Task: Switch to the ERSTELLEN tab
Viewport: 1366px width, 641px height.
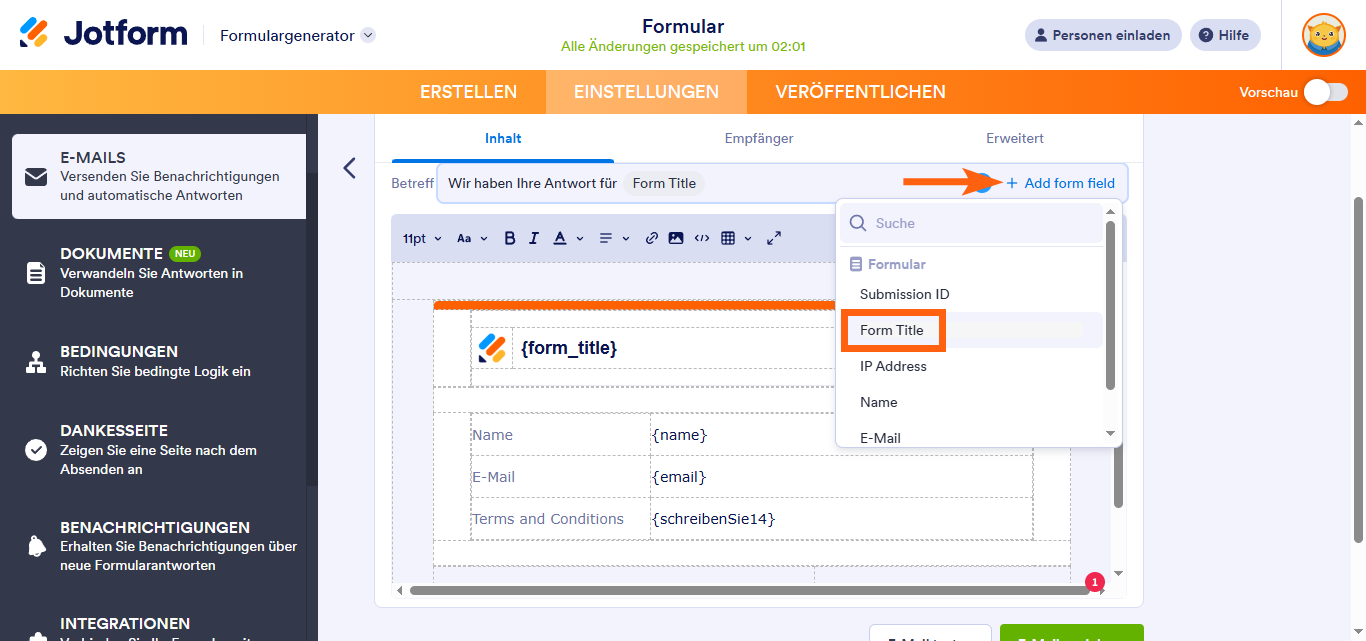Action: (x=468, y=92)
